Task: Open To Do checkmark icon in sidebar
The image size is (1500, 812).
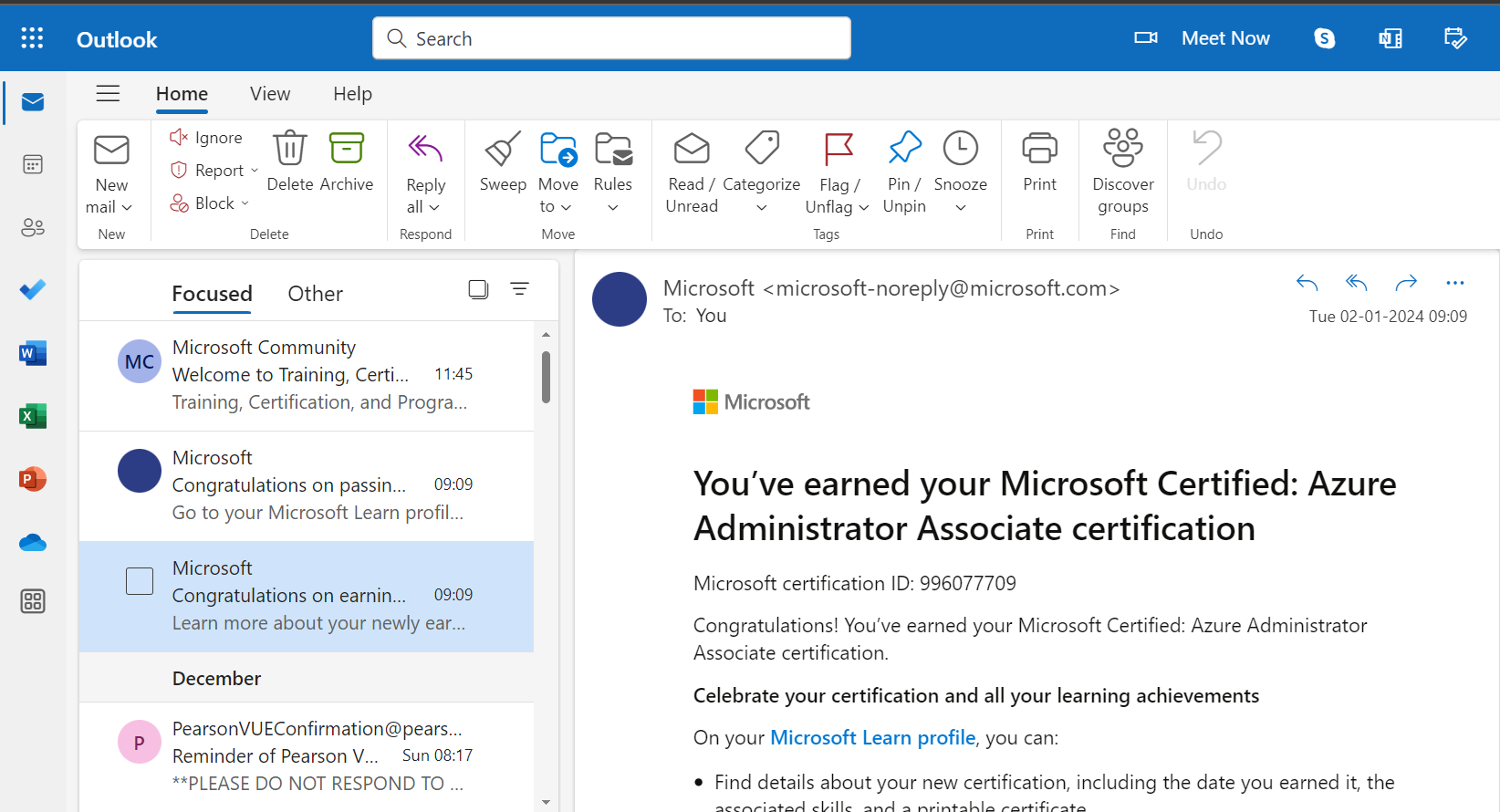Action: 33,290
